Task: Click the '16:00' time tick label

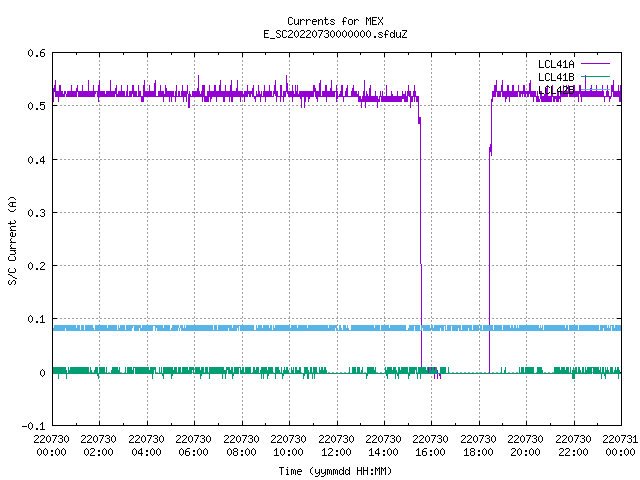Action: point(431,452)
